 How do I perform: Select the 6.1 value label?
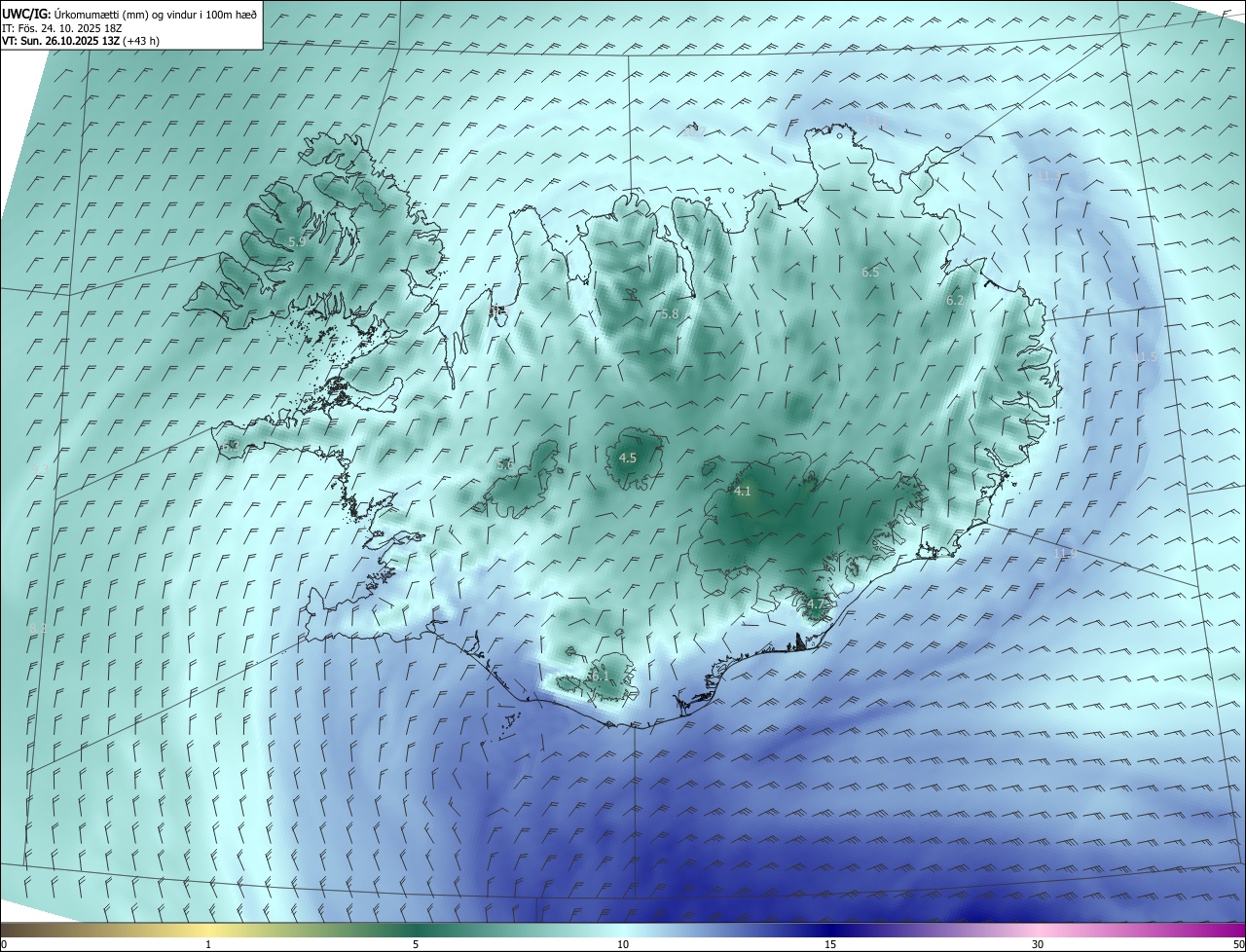tap(599, 675)
